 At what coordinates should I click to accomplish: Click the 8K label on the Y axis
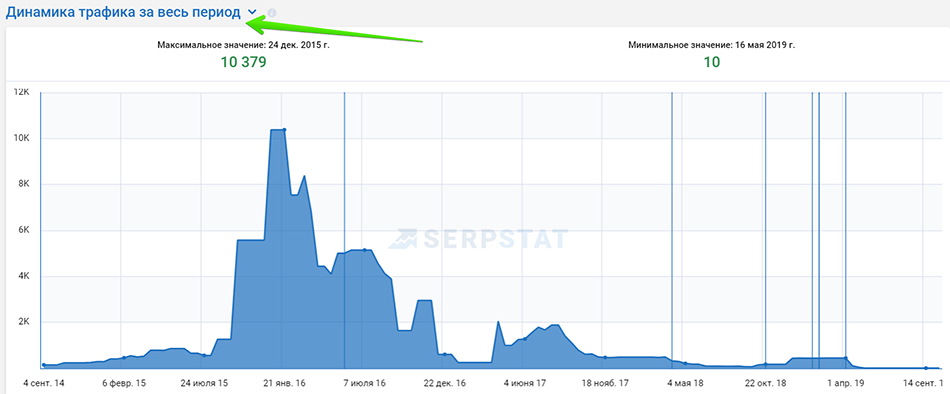[x=24, y=184]
